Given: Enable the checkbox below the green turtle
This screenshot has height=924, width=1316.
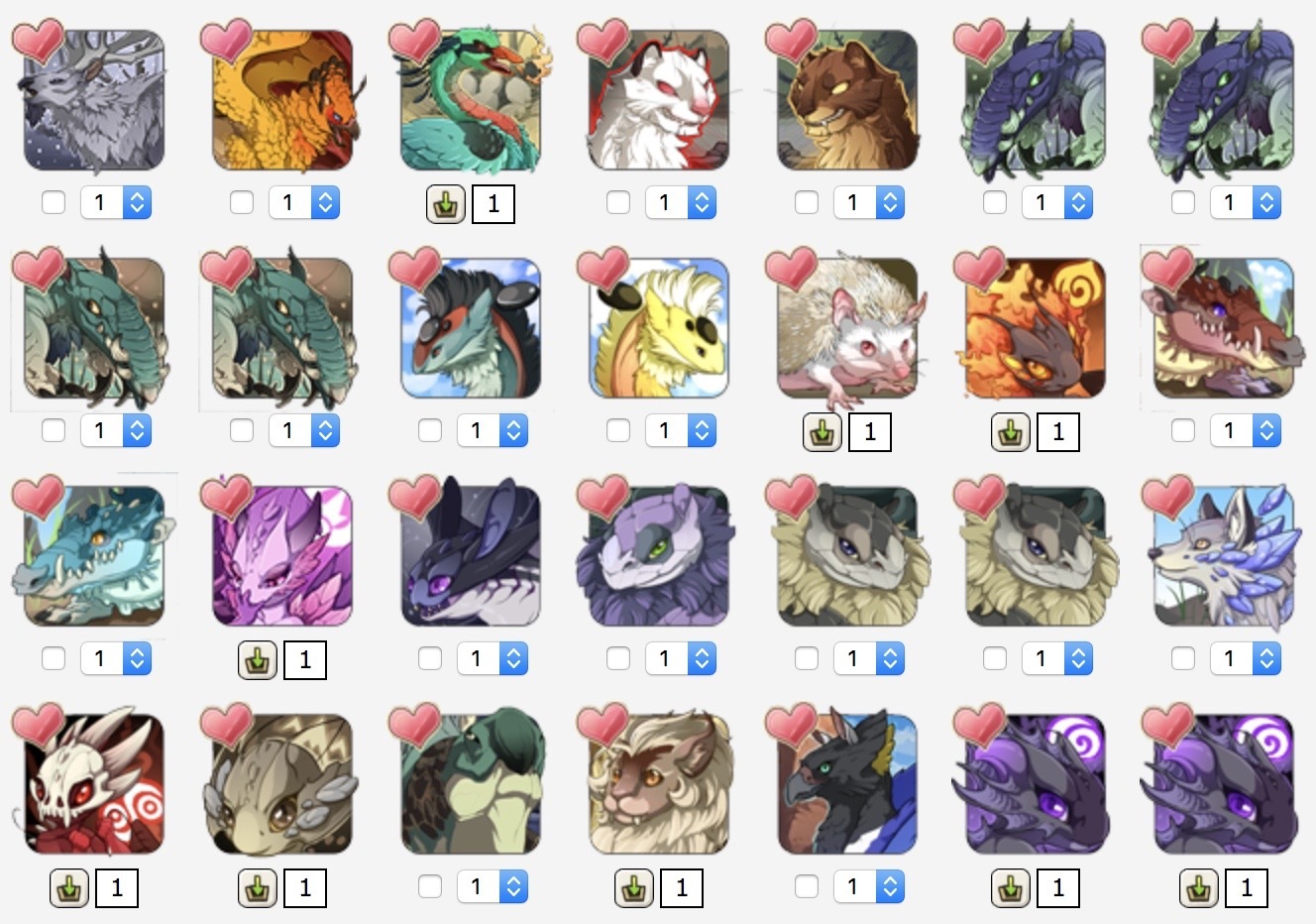Looking at the screenshot, I should point(430,886).
